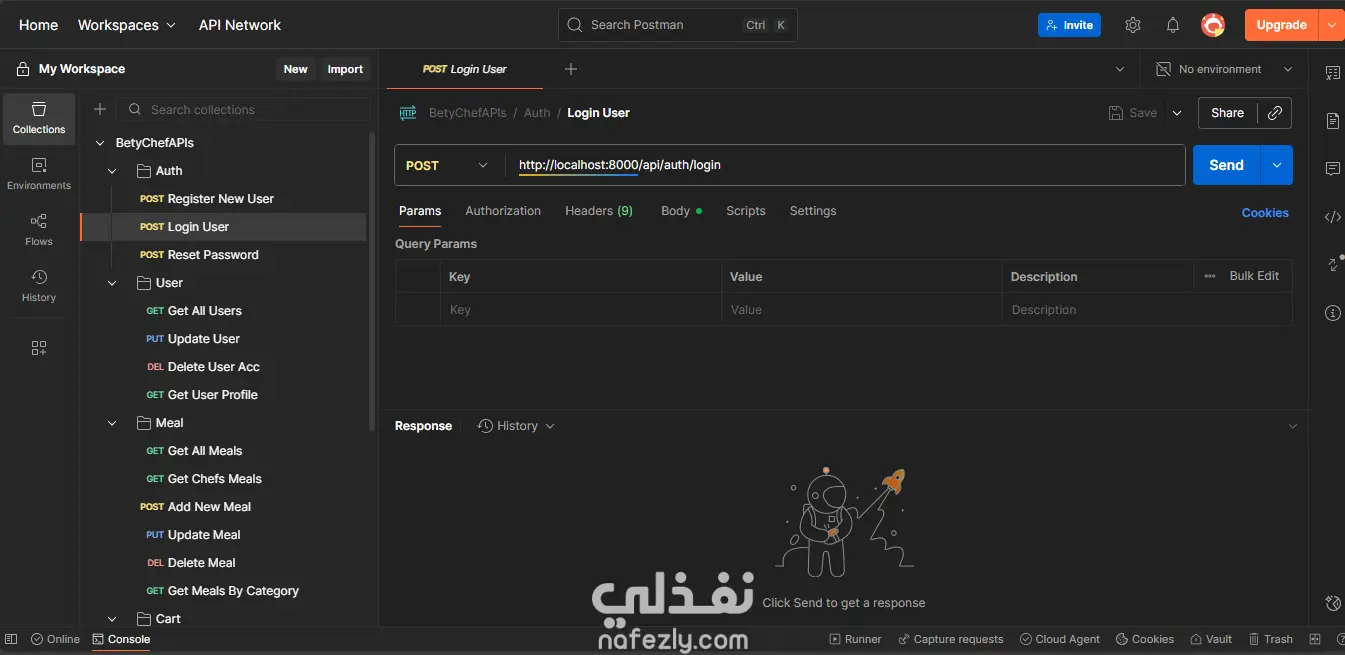Screen dimensions: 1345x655
Task: Collapse the response pane chevron
Action: [1292, 426]
